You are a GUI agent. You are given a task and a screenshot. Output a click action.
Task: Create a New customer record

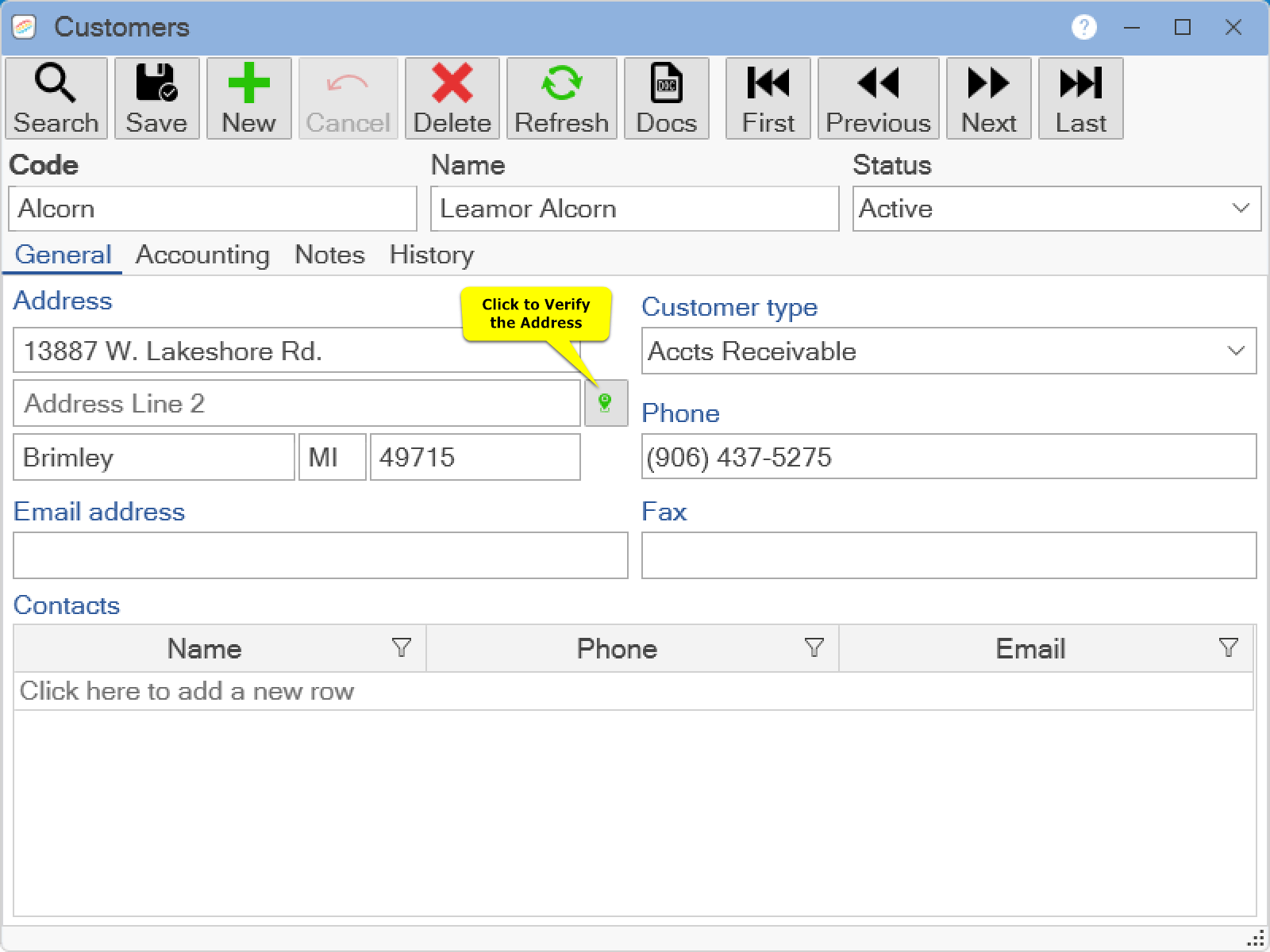[248, 98]
